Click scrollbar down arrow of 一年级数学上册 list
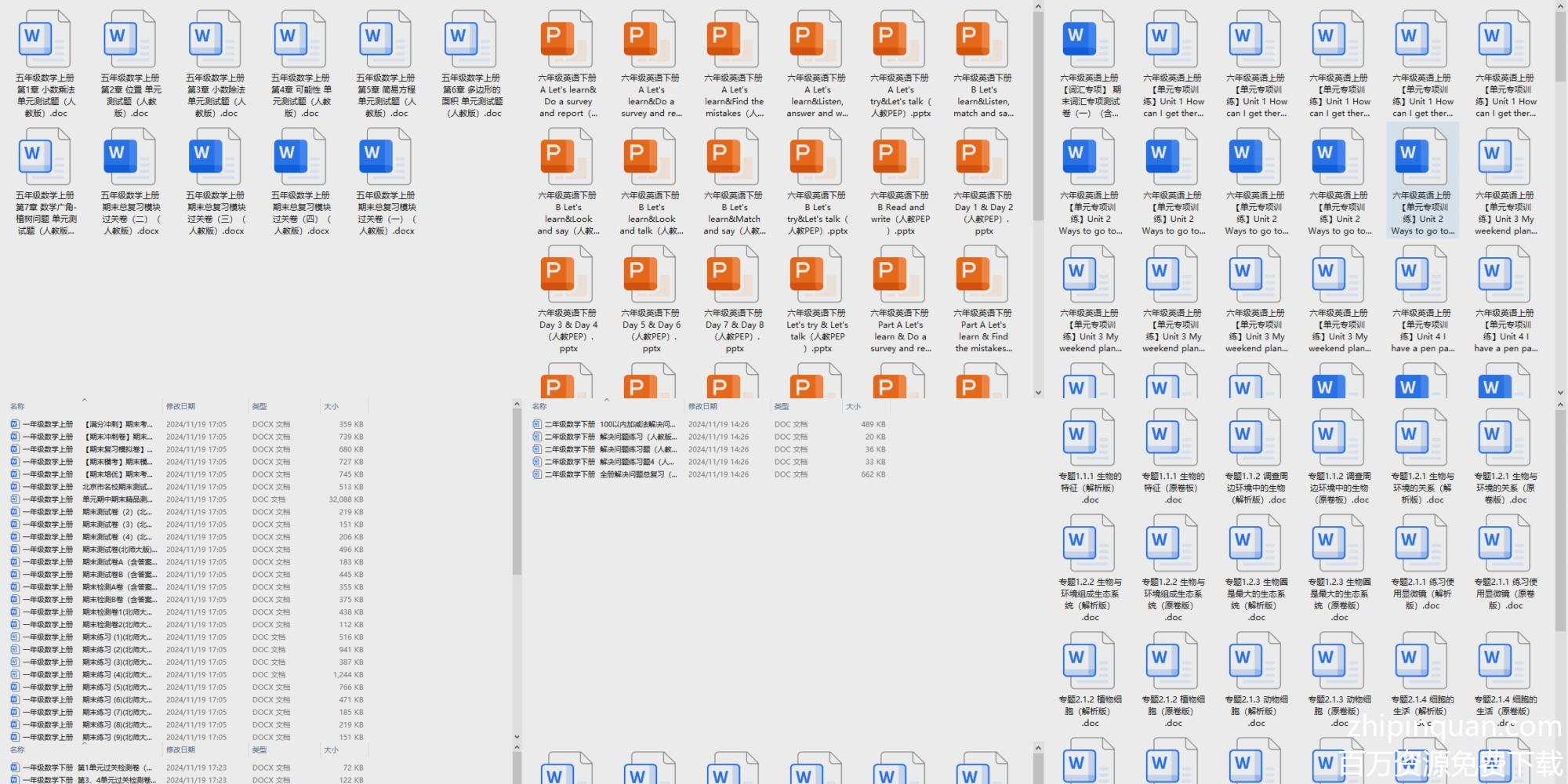 click(x=517, y=737)
